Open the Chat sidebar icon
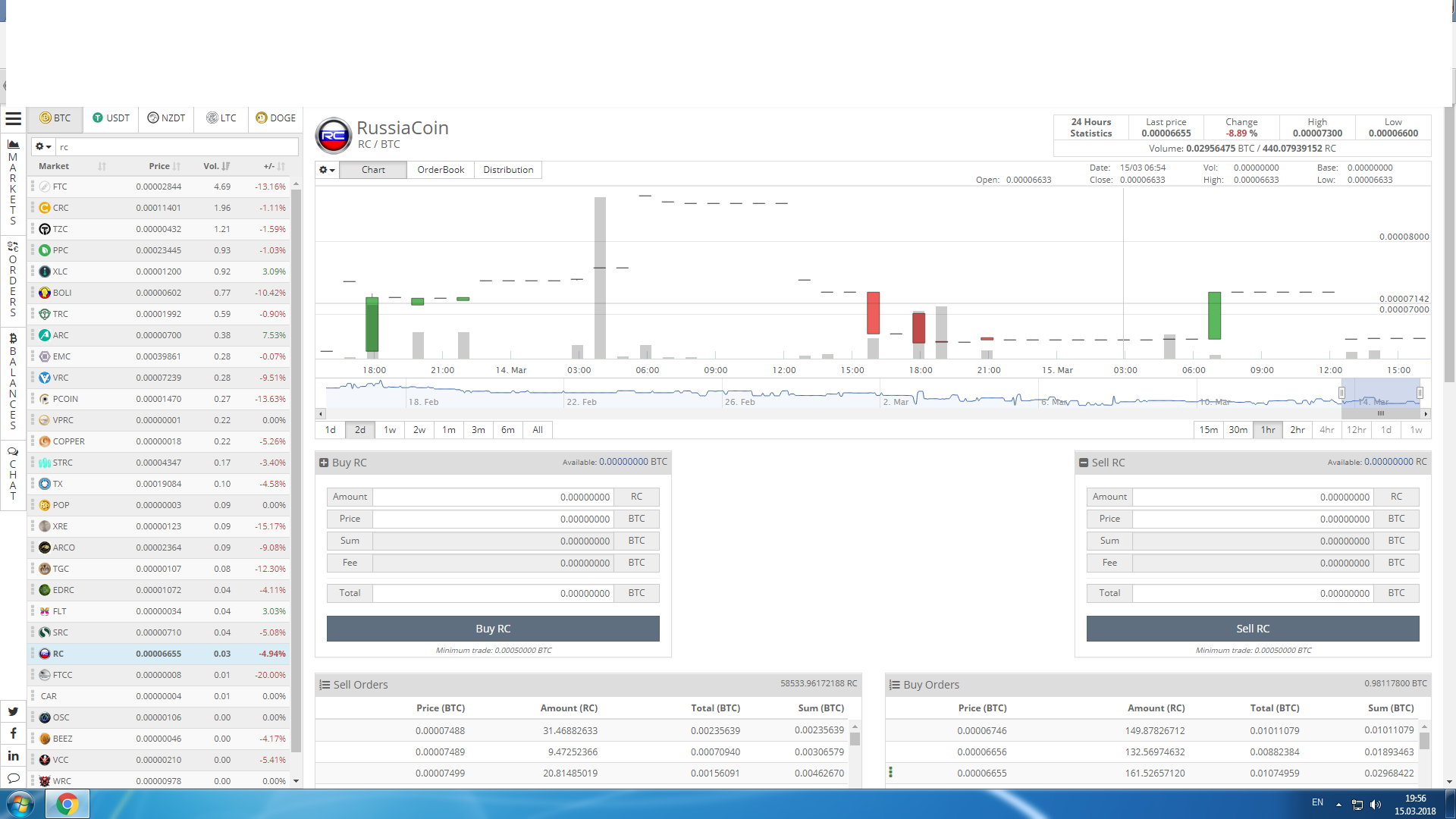Image resolution: width=1456 pixels, height=819 pixels. click(x=13, y=451)
